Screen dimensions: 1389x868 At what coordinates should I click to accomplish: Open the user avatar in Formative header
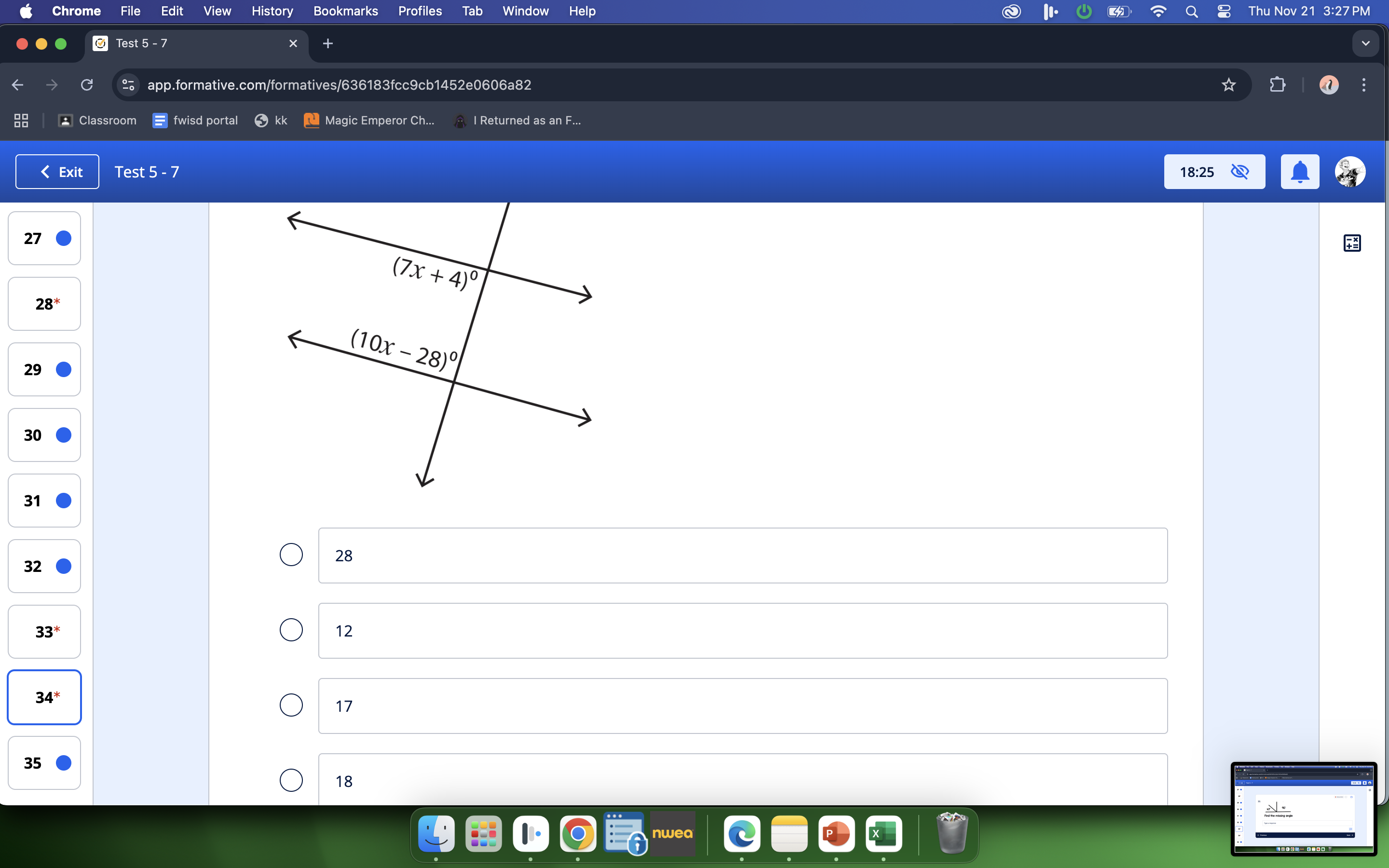1350,172
